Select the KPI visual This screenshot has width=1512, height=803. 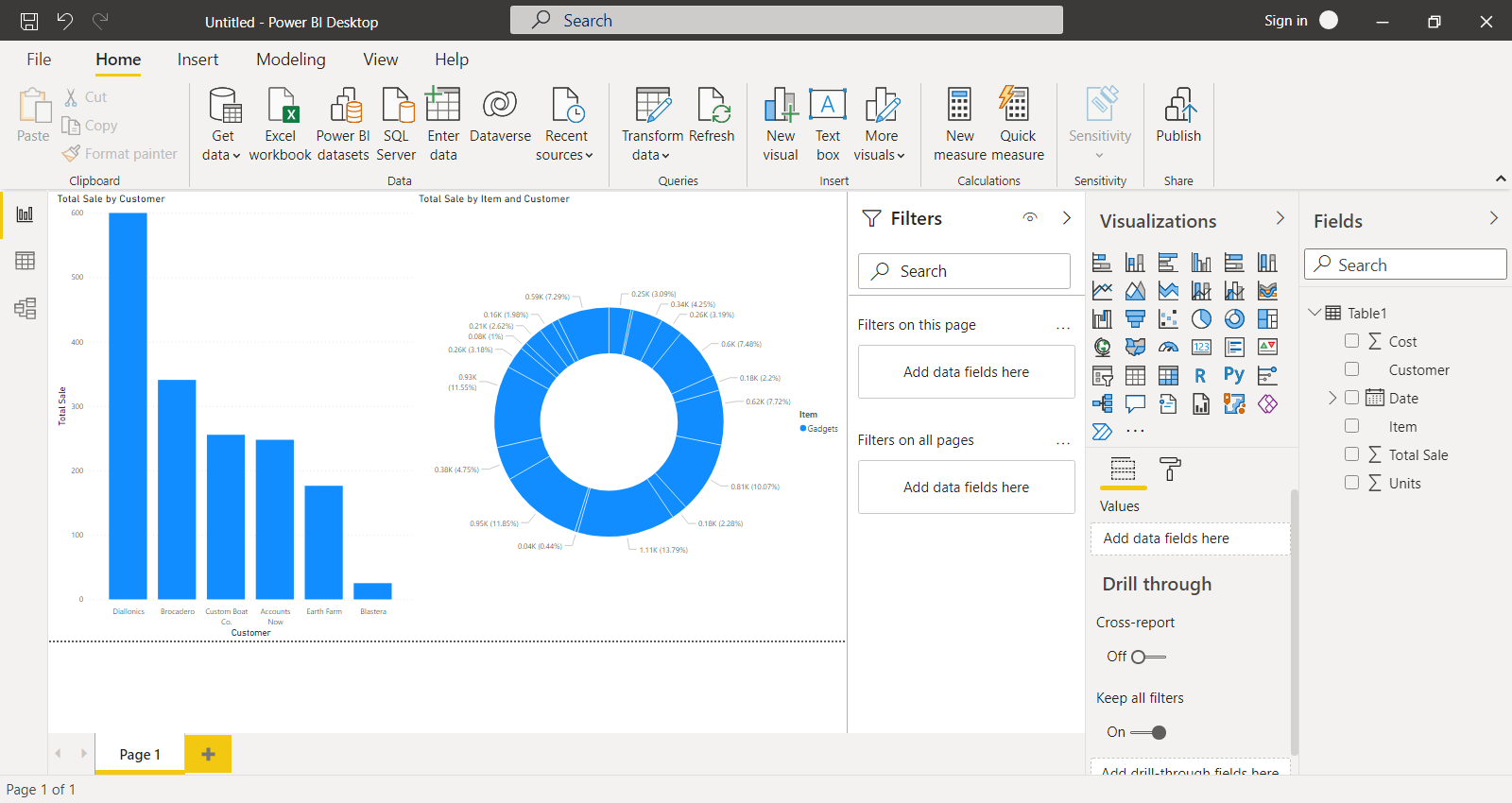tap(1267, 348)
